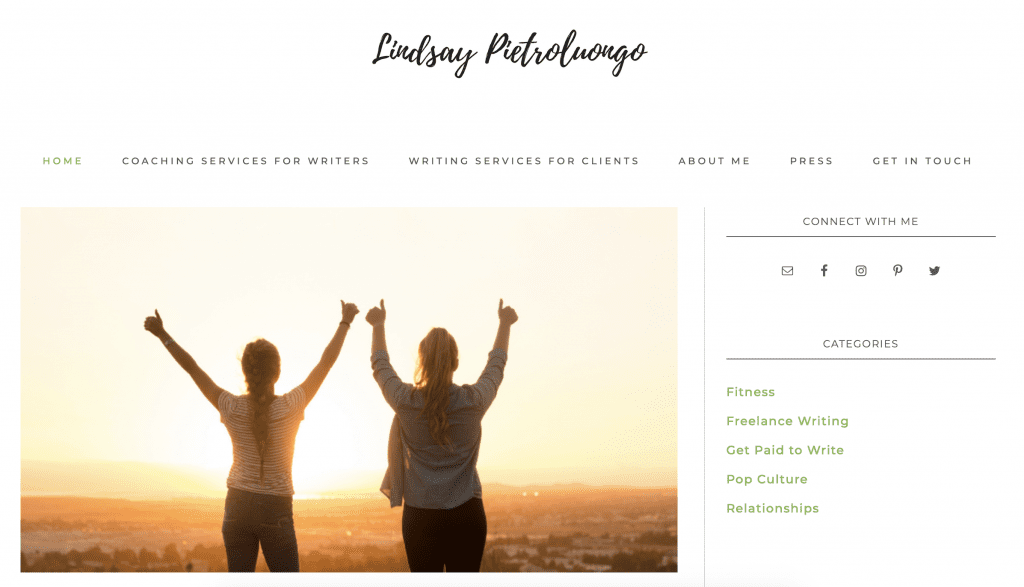Visit the Instagram profile icon
The height and width of the screenshot is (587, 1024).
tap(861, 270)
